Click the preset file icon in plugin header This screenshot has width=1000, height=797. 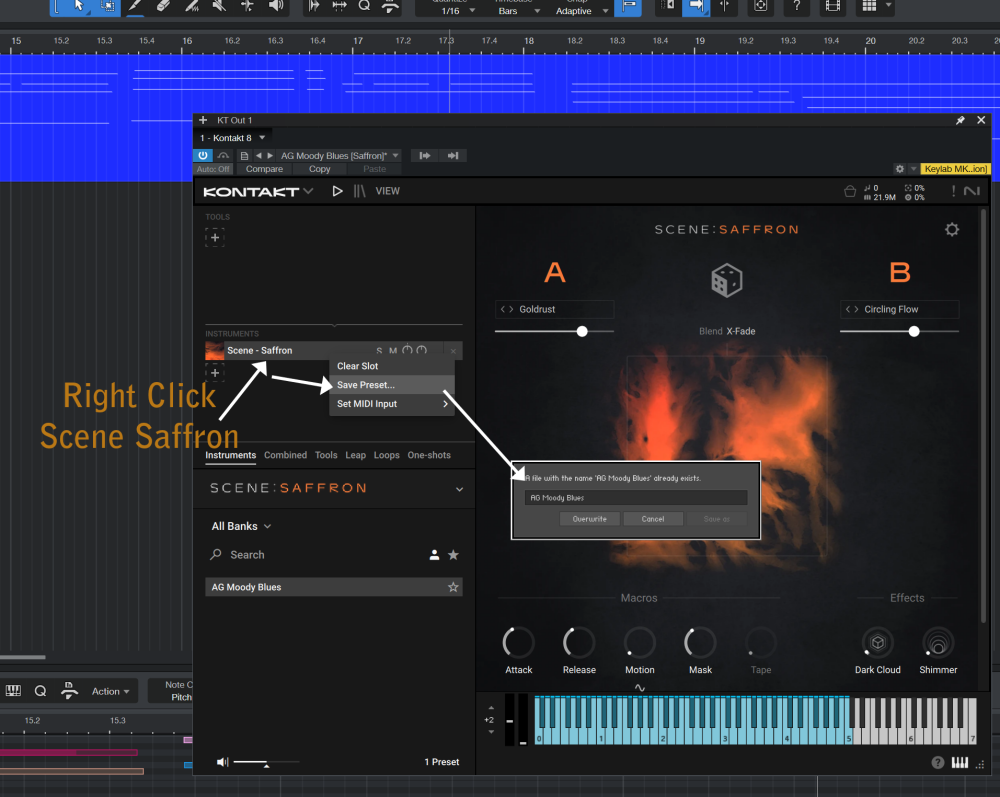[x=244, y=156]
